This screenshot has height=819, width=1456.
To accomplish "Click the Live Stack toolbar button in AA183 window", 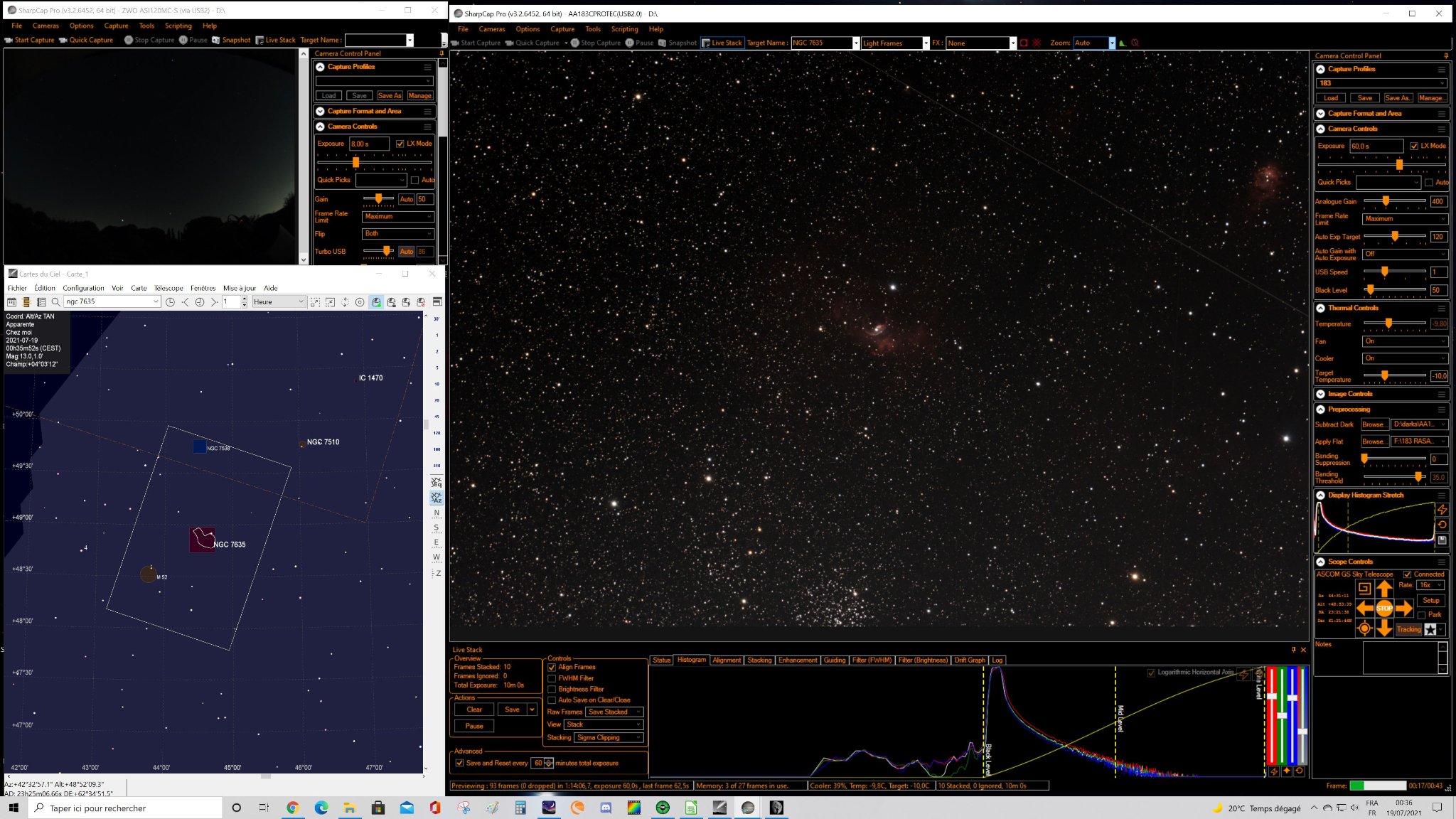I will coord(722,43).
